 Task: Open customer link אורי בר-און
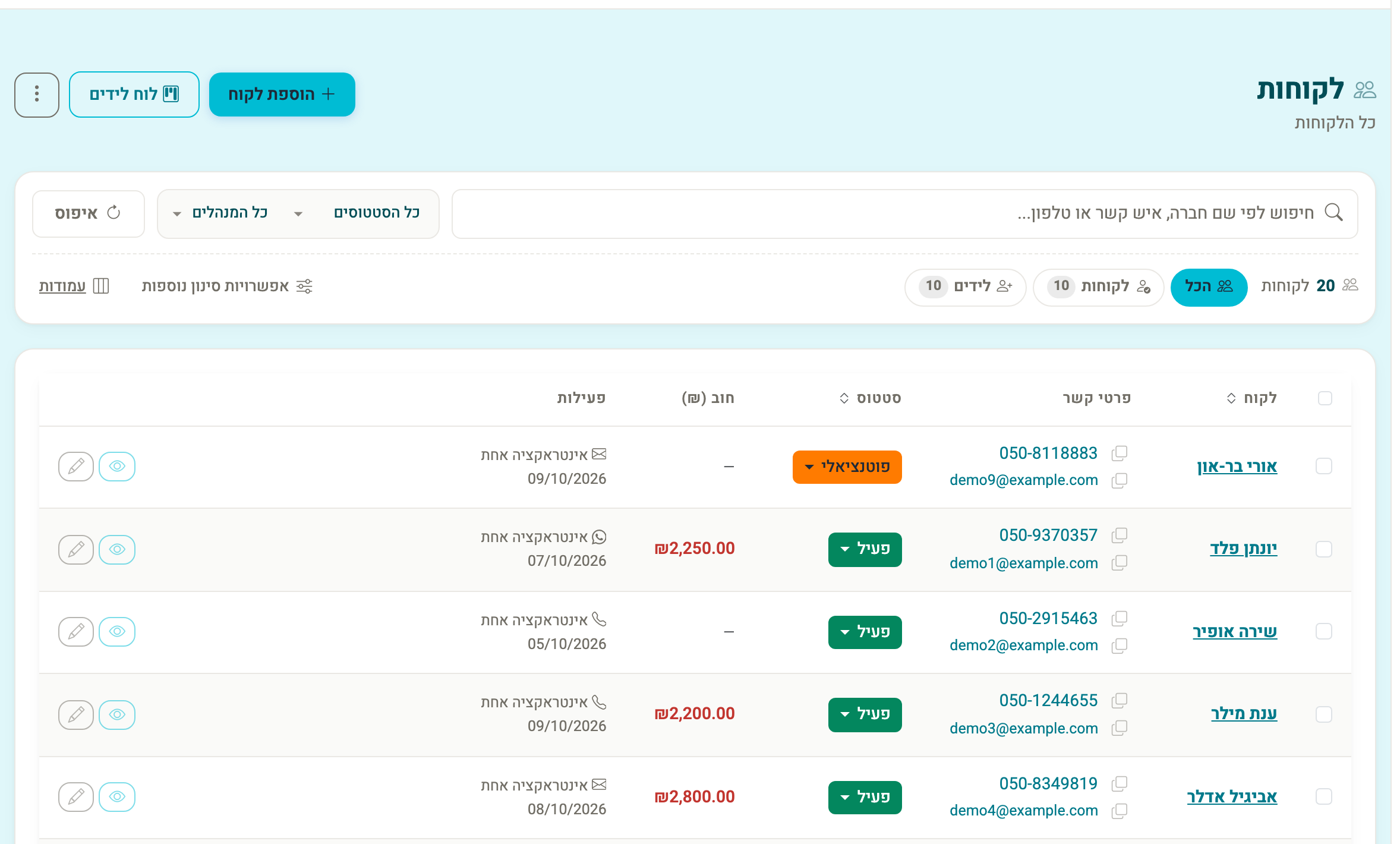tap(1237, 467)
